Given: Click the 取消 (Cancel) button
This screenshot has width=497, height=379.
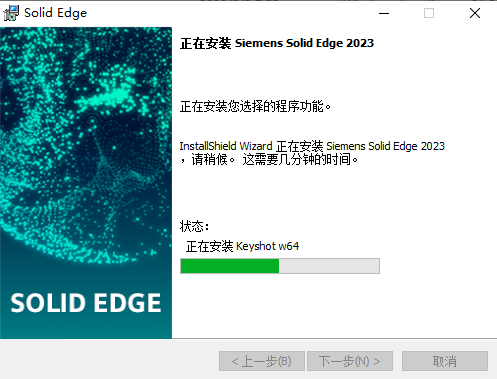Looking at the screenshot, I should (x=445, y=361).
